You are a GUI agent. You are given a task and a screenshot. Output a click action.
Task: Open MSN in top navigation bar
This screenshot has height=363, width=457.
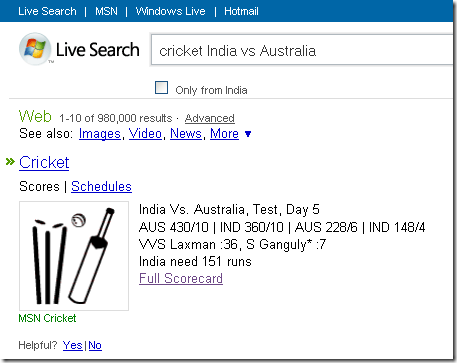(x=106, y=11)
